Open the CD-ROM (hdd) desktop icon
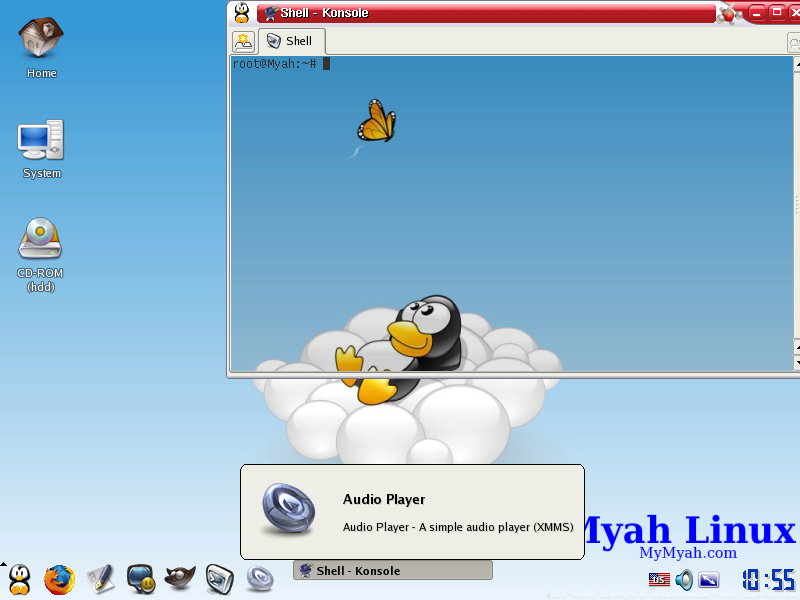The height and width of the screenshot is (600, 800). pyautogui.click(x=40, y=255)
